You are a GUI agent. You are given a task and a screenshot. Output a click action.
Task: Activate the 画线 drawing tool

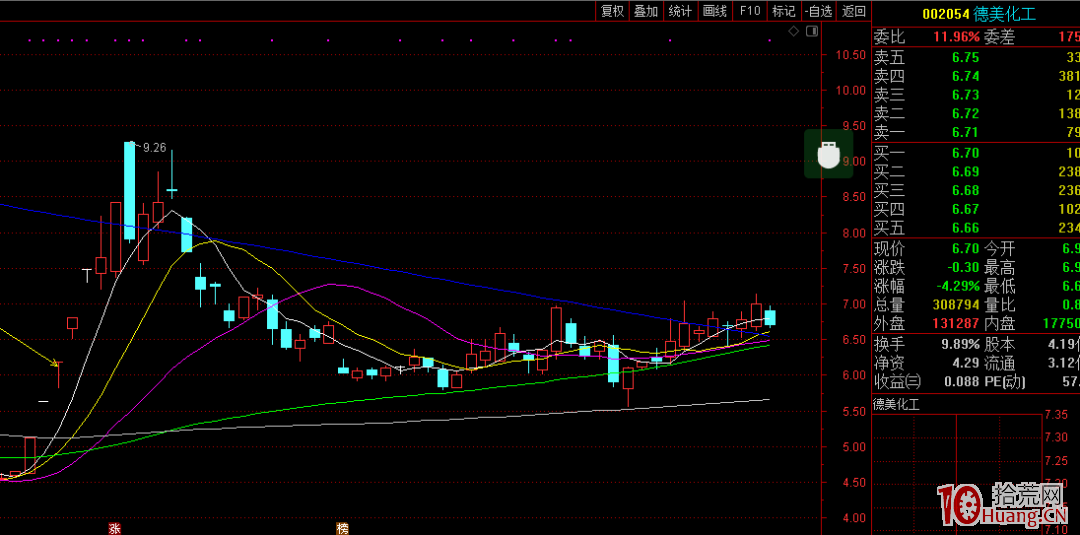[x=714, y=11]
